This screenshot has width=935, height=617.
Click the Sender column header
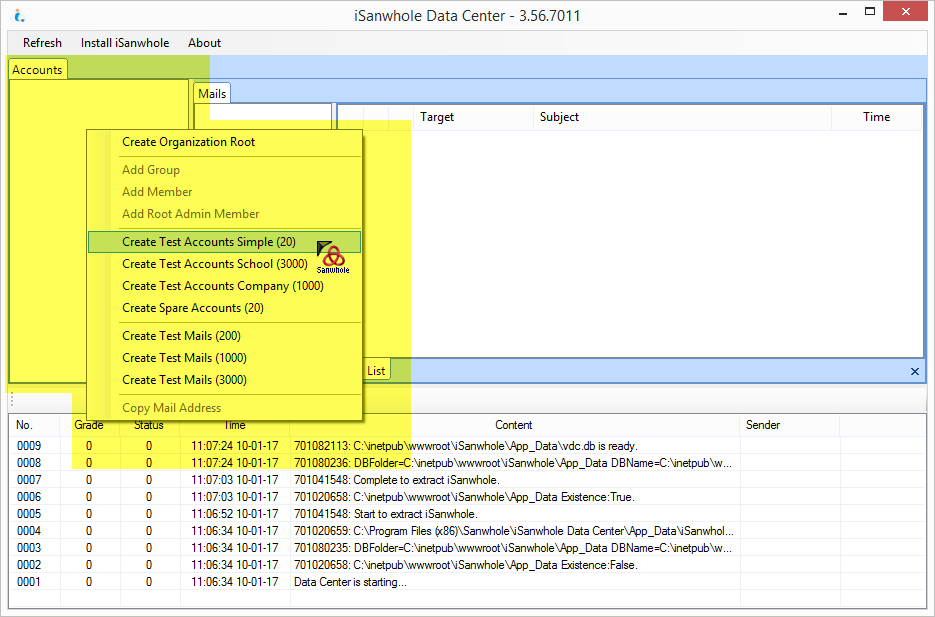[x=790, y=425]
